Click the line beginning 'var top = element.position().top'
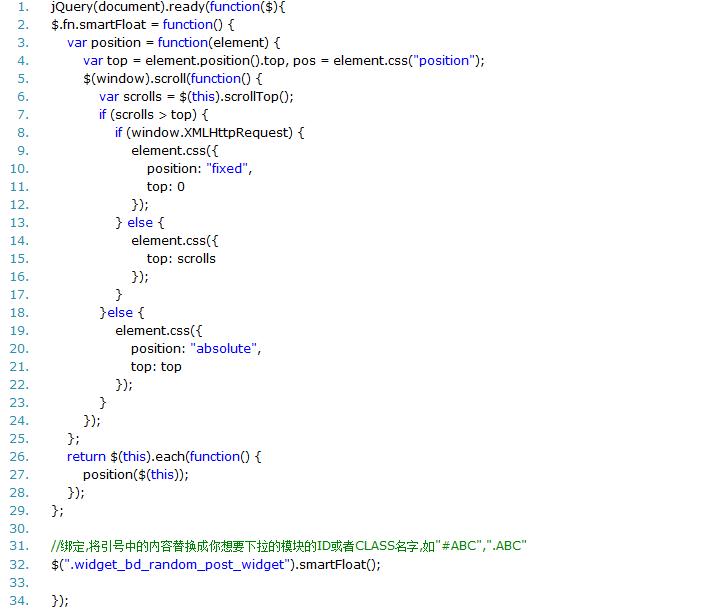 pos(284,60)
